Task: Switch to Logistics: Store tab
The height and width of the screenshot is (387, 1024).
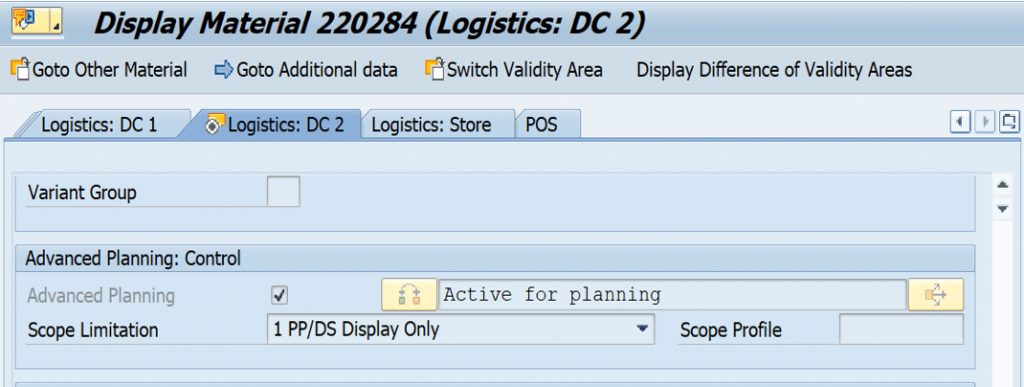Action: (x=432, y=125)
